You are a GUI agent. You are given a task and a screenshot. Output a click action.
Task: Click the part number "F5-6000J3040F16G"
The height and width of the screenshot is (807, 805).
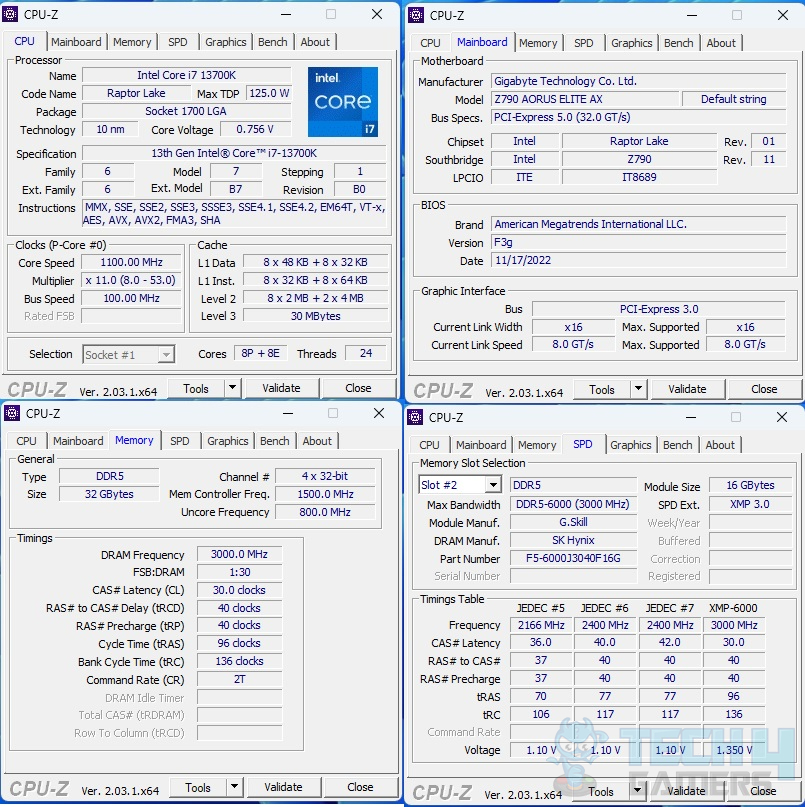click(x=573, y=558)
